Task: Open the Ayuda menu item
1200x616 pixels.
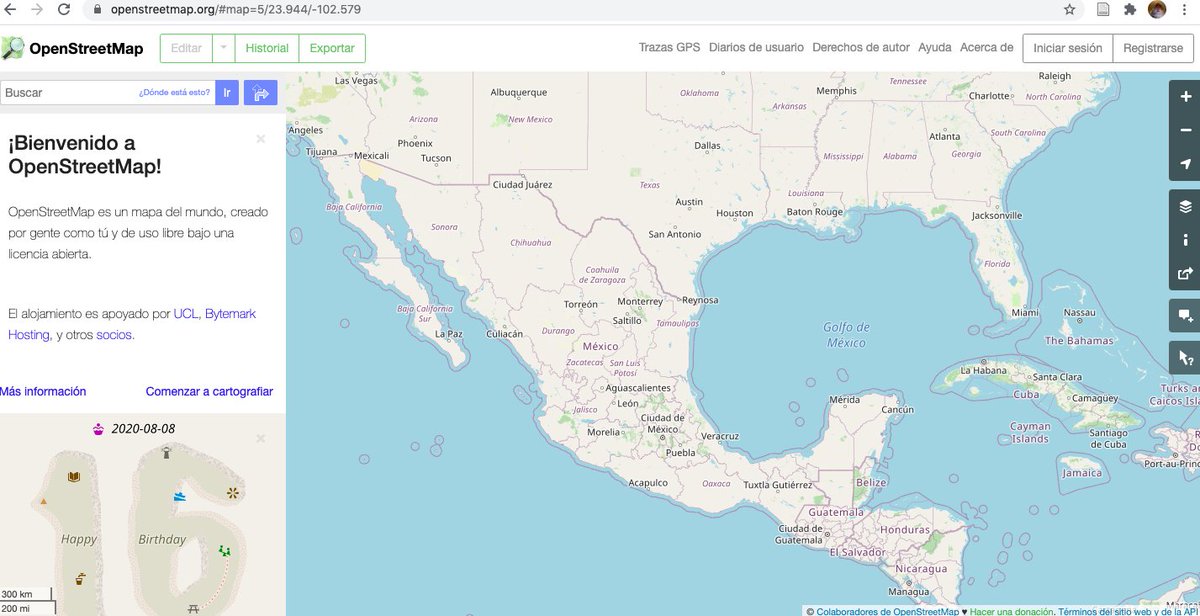Action: pyautogui.click(x=934, y=47)
